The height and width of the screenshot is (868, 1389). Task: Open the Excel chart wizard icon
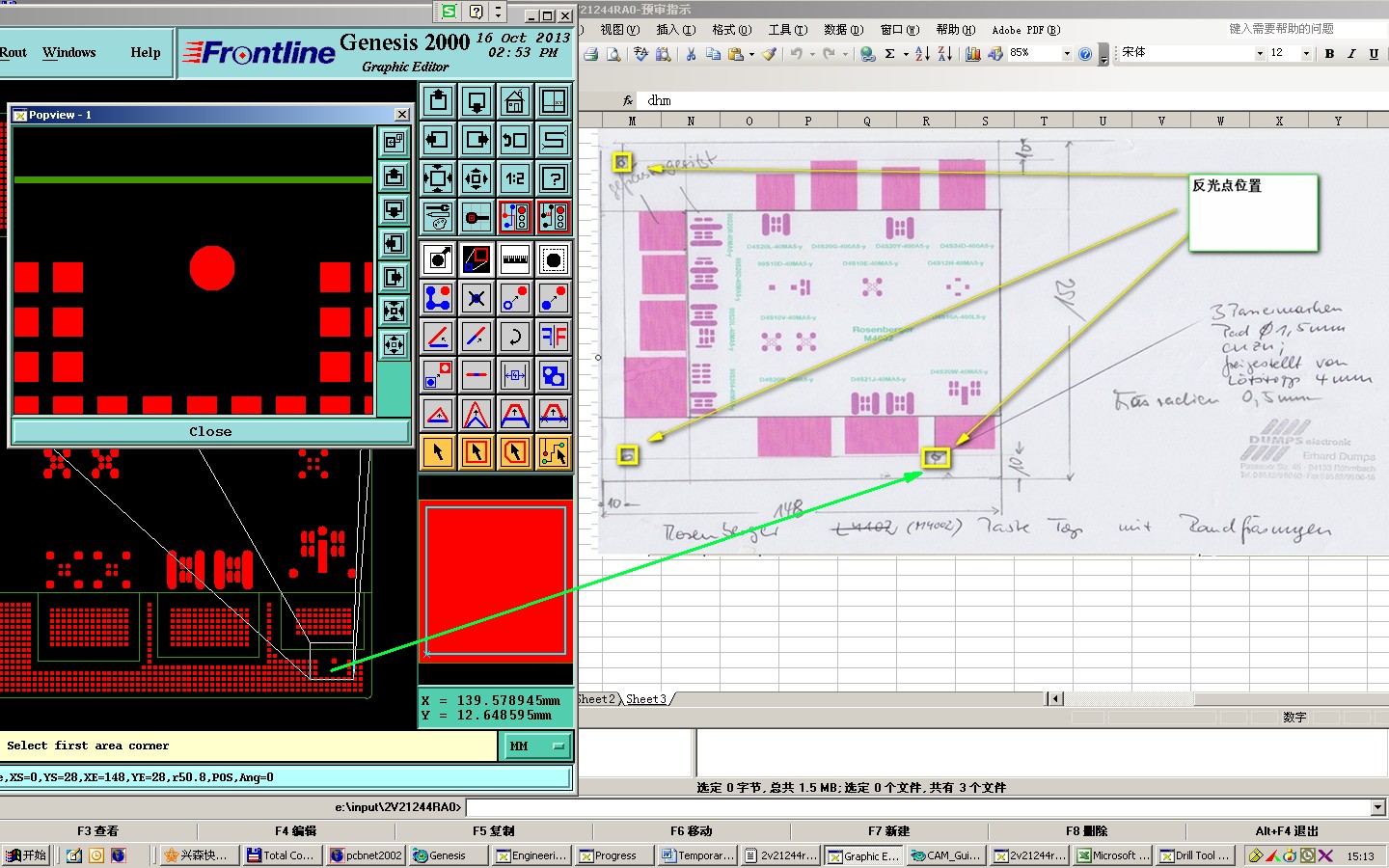point(973,54)
